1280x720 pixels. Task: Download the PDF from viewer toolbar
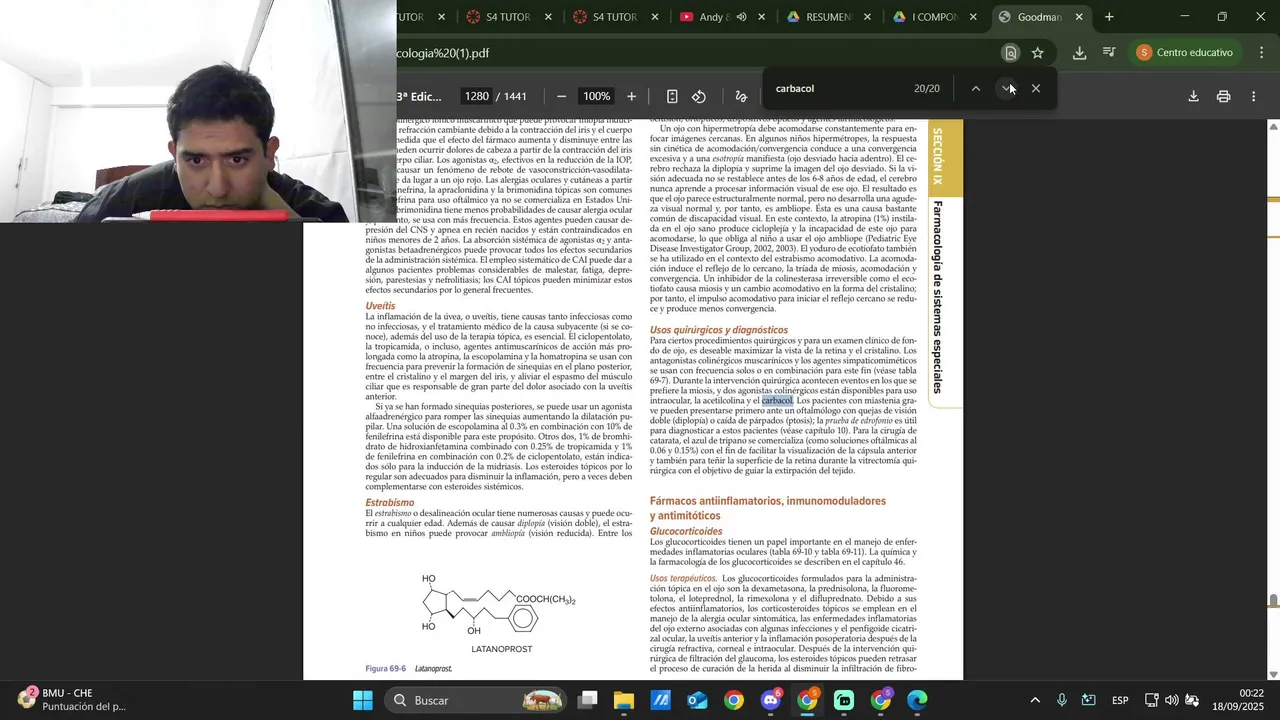point(1193,97)
